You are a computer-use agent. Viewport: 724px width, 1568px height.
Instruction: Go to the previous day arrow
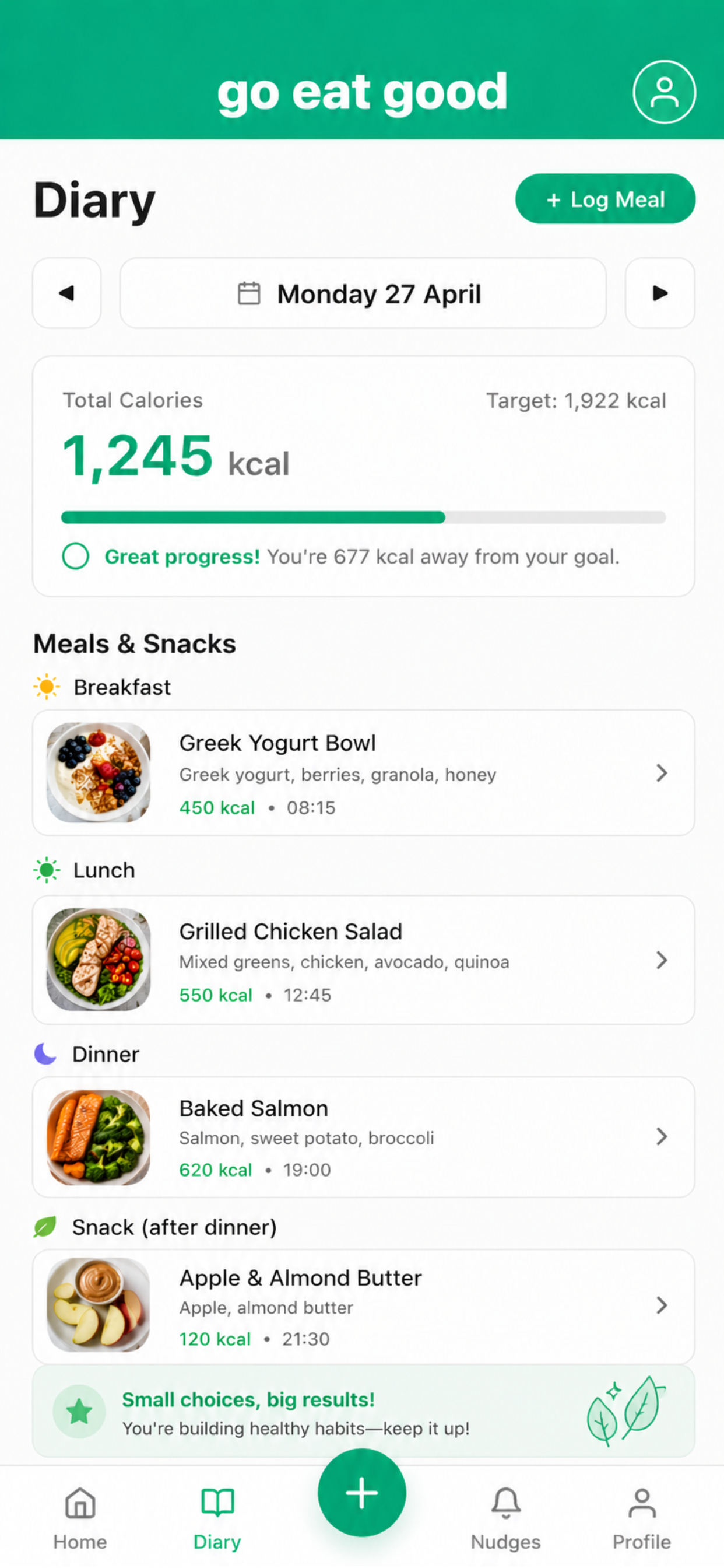[x=66, y=293]
